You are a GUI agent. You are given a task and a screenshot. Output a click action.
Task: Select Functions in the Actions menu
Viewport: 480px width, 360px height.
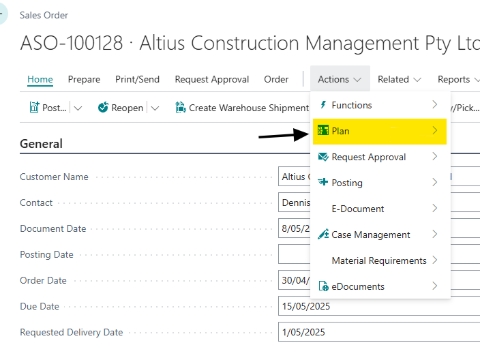[380, 105]
